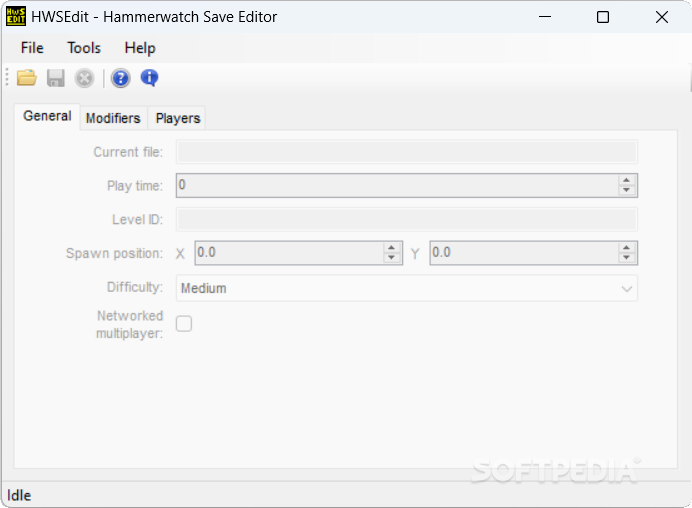692x508 pixels.
Task: Toggle the Networked multiplayer checkbox
Action: click(184, 324)
